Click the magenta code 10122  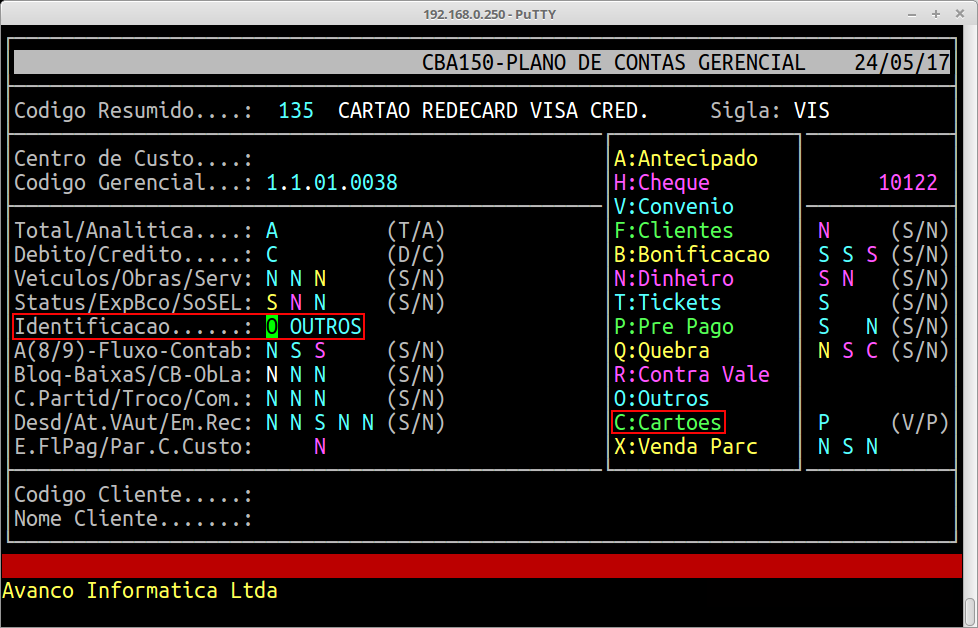(x=908, y=183)
